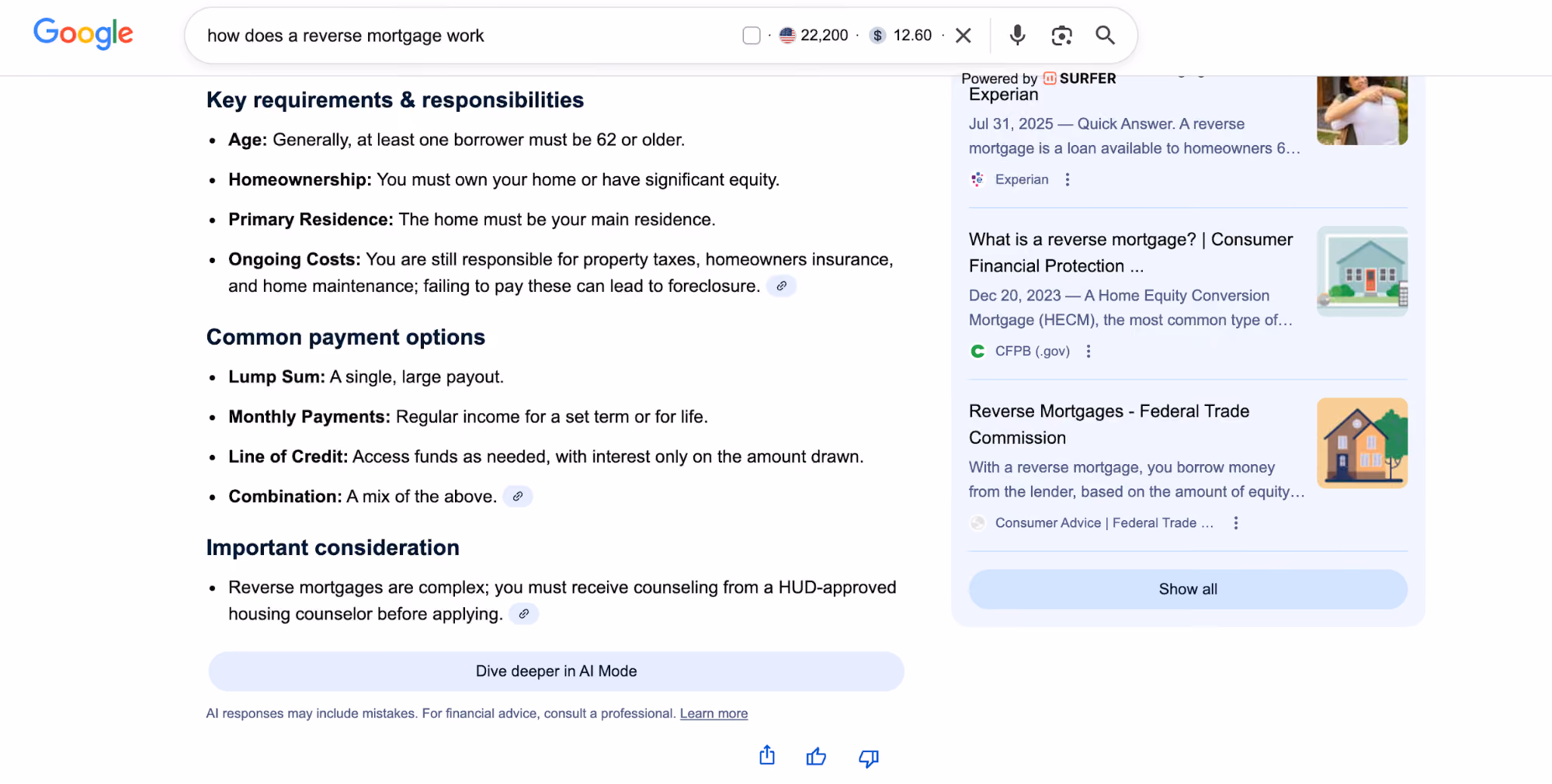Open the Learn more link

tap(714, 713)
